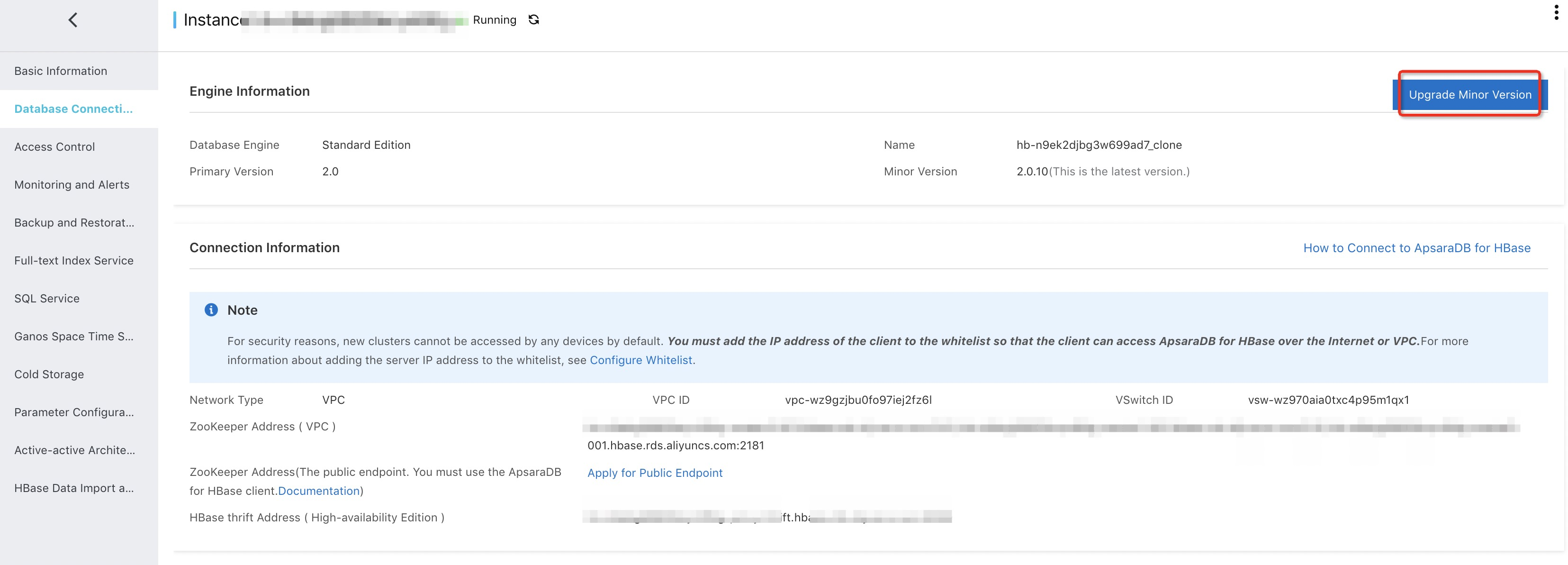Navigate to SQL Service

coord(47,298)
